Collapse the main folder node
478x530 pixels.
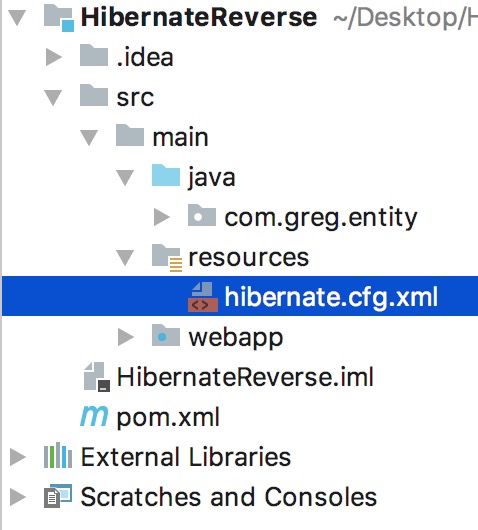point(89,138)
